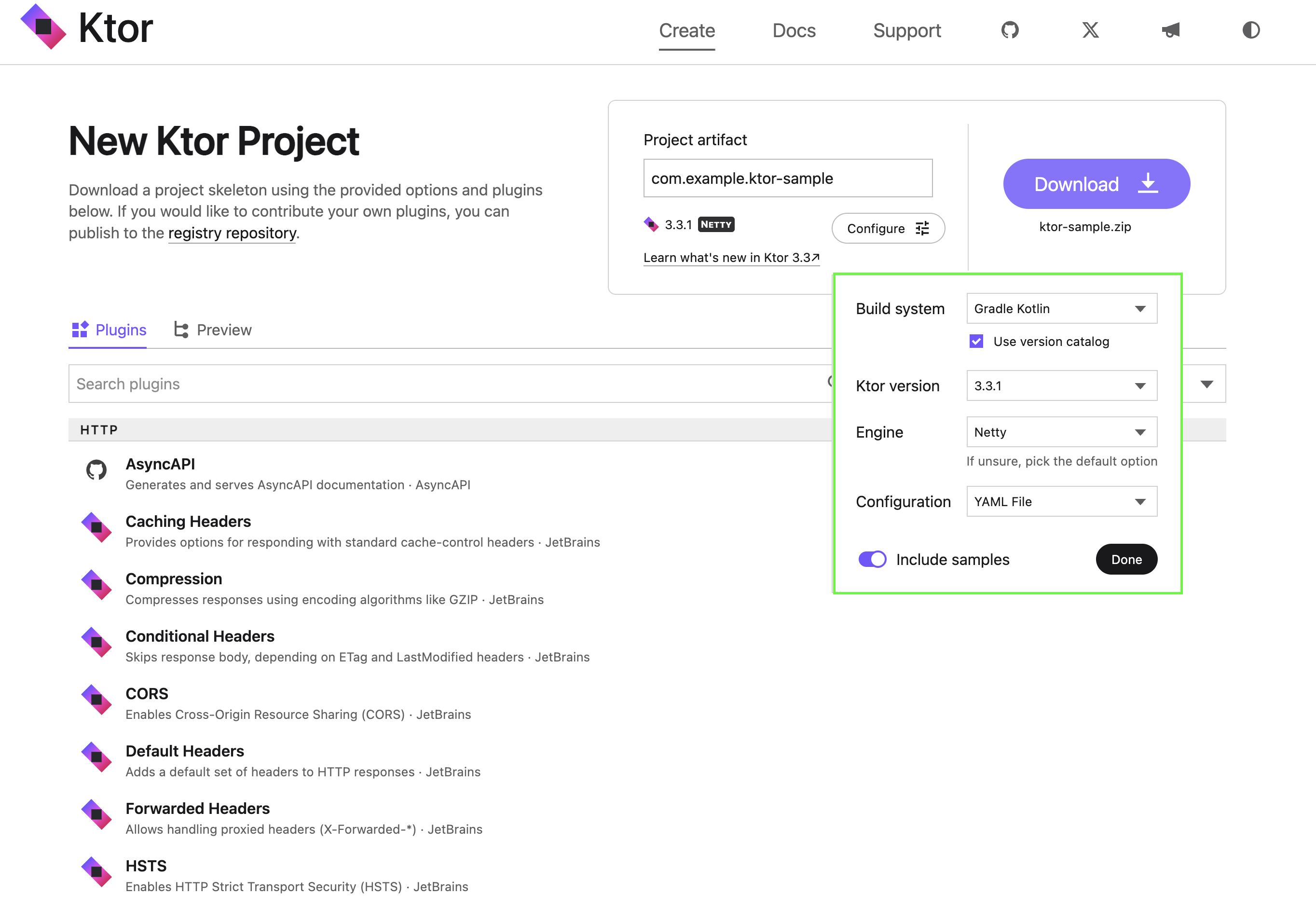Switch to the Preview tab
The height and width of the screenshot is (908, 1316).
213,330
